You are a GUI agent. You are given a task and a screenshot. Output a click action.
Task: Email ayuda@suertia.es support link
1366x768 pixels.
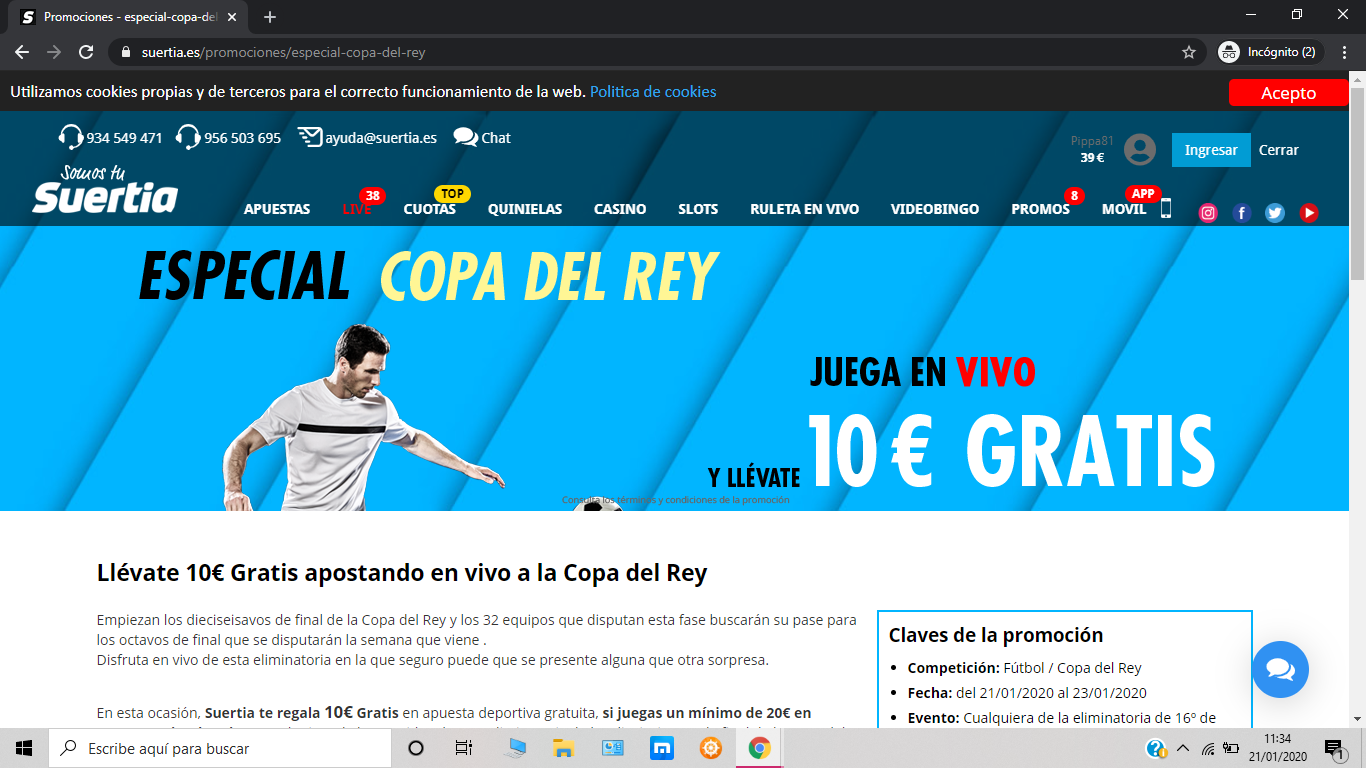click(x=367, y=138)
